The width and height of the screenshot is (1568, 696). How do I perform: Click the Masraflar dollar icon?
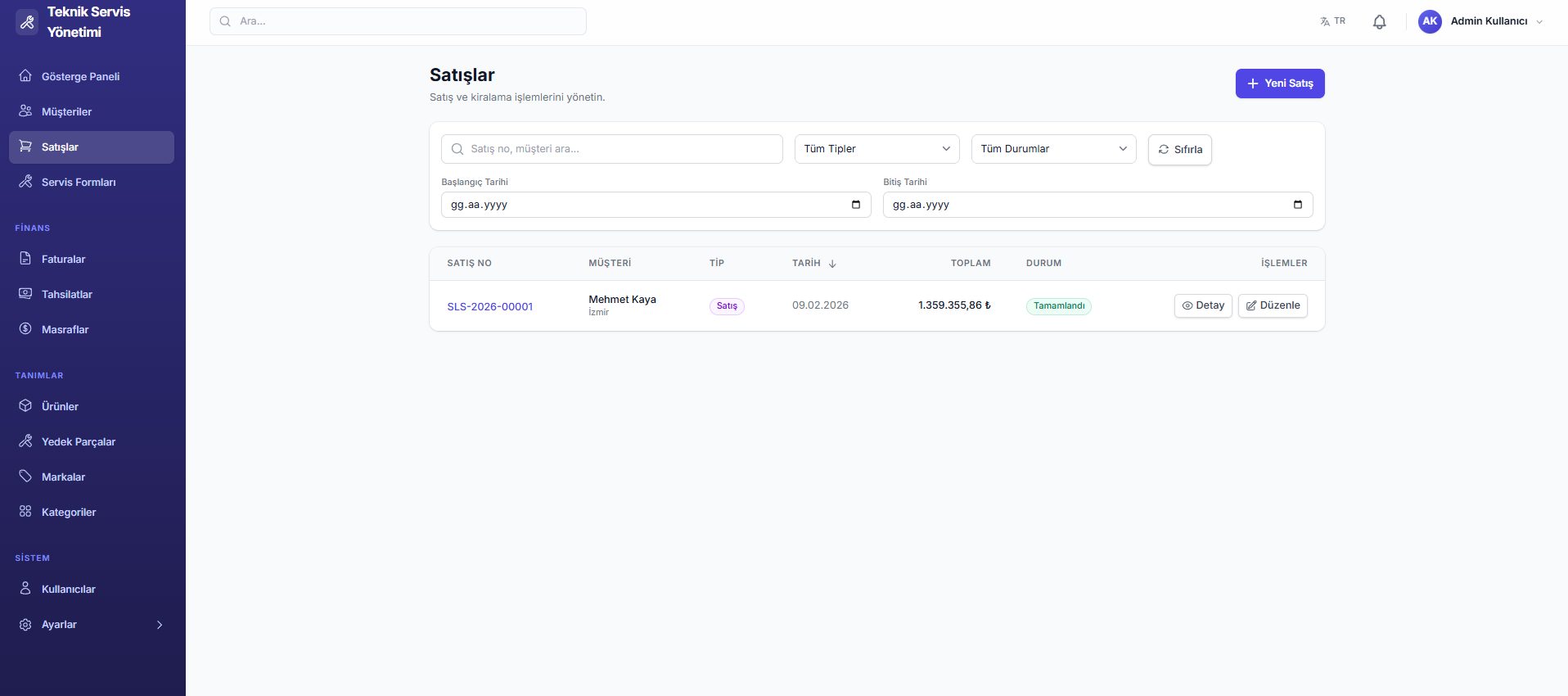tap(25, 329)
